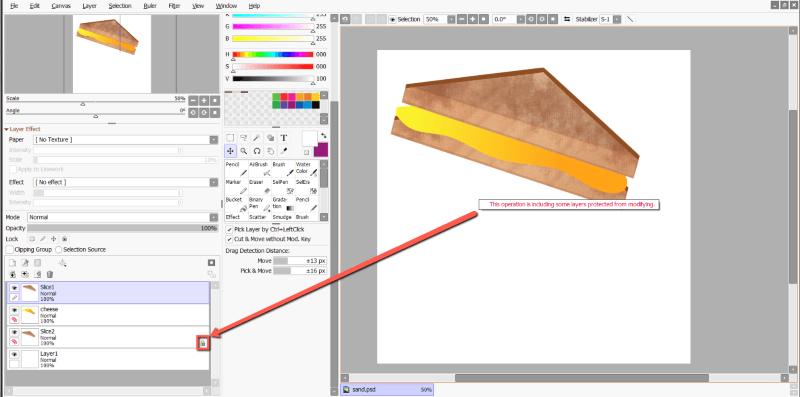Expand the Stabilizer S-1 dropdown
Viewport: 800px width, 397px height.
(x=617, y=19)
